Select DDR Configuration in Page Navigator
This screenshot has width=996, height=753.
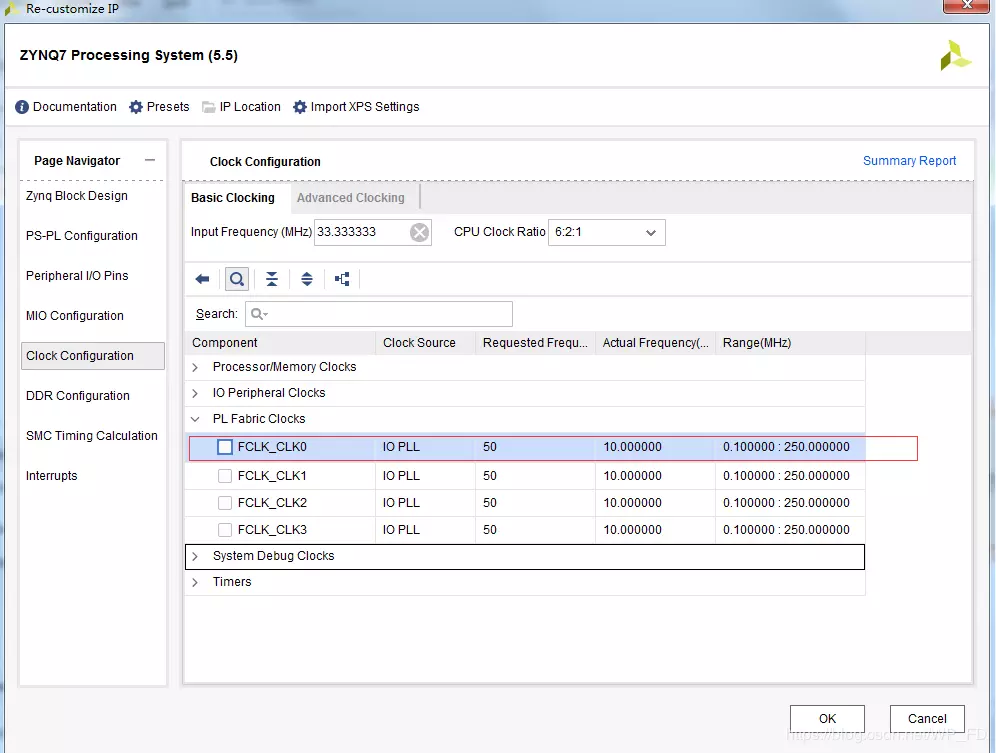[x=78, y=396]
